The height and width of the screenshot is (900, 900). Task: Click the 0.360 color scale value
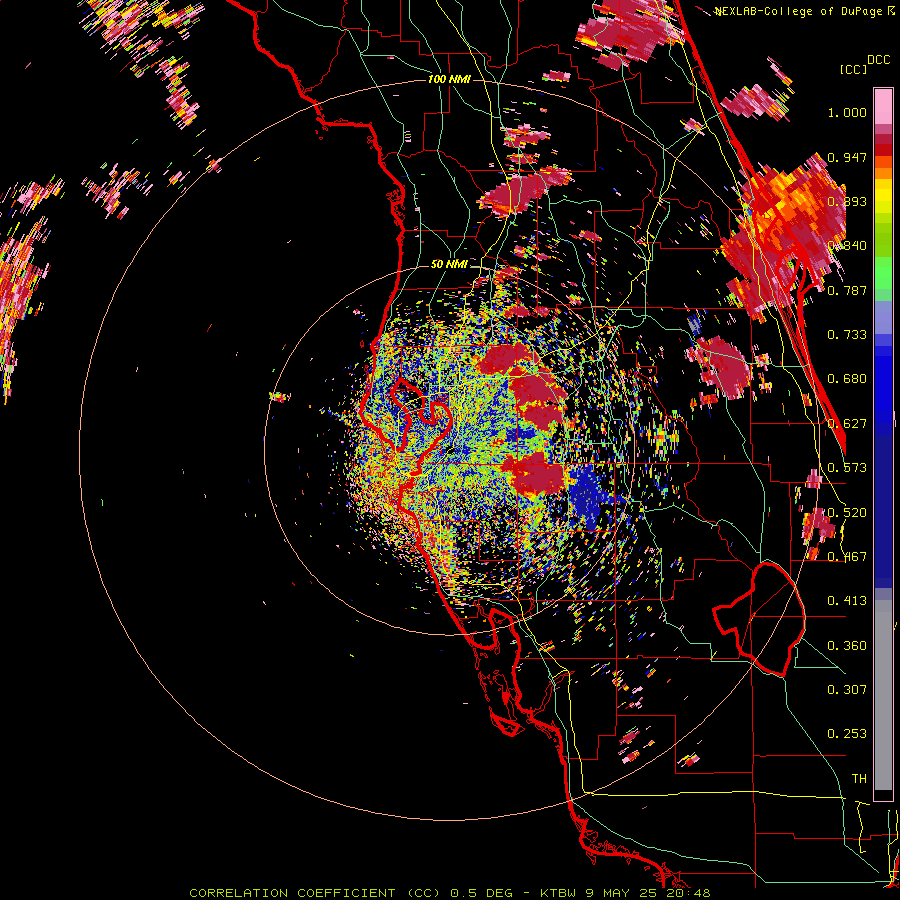847,646
